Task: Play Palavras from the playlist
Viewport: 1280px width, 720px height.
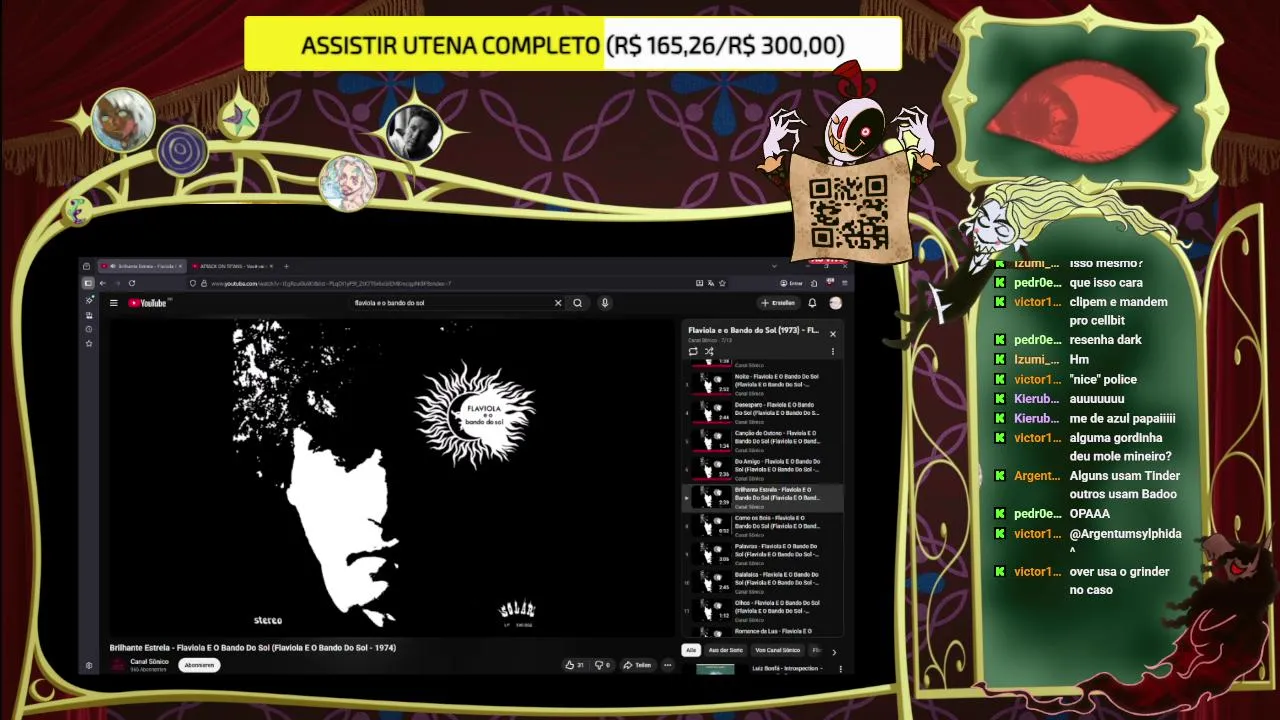Action: (763, 552)
